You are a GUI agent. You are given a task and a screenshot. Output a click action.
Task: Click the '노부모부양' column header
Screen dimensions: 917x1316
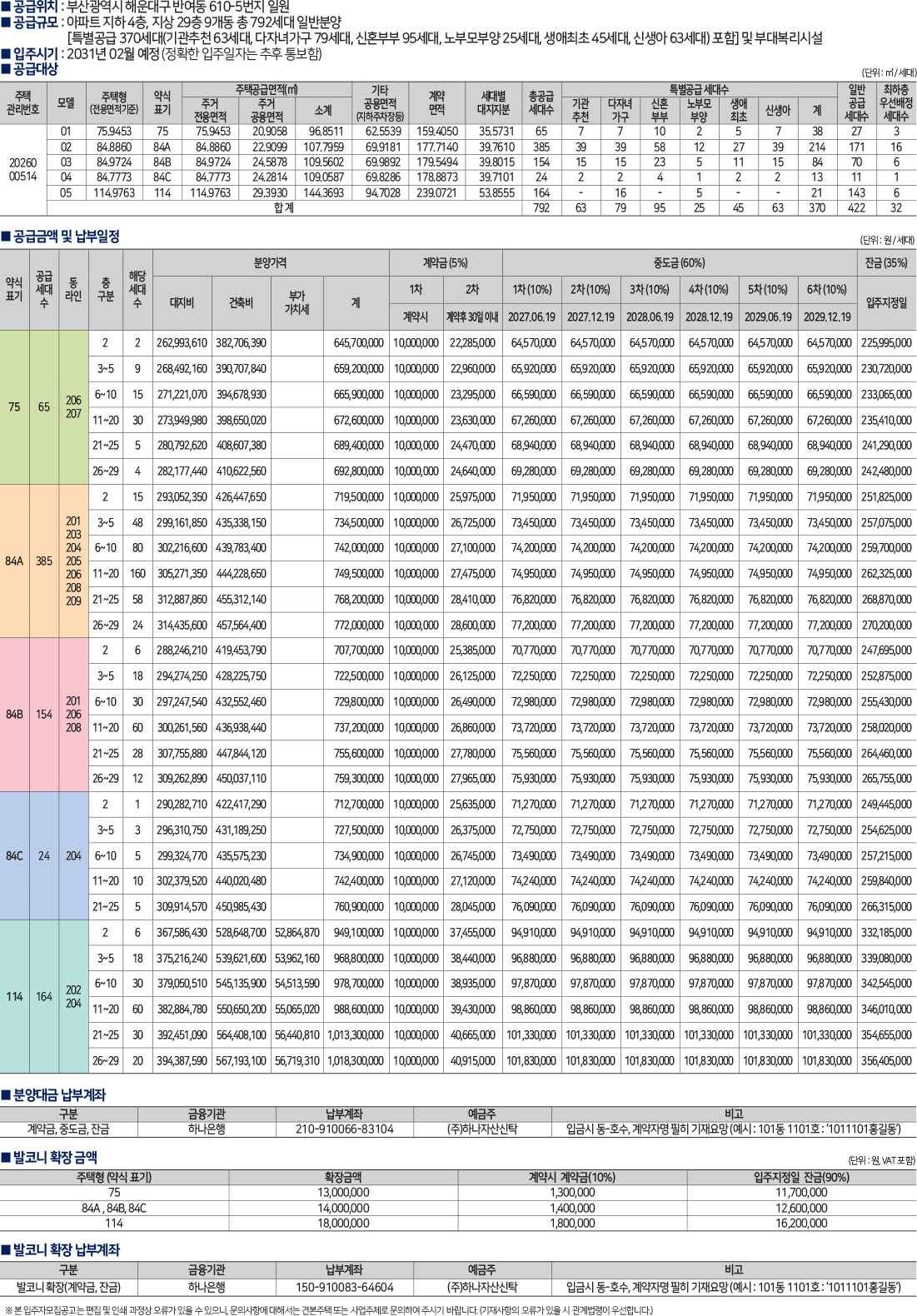click(699, 110)
